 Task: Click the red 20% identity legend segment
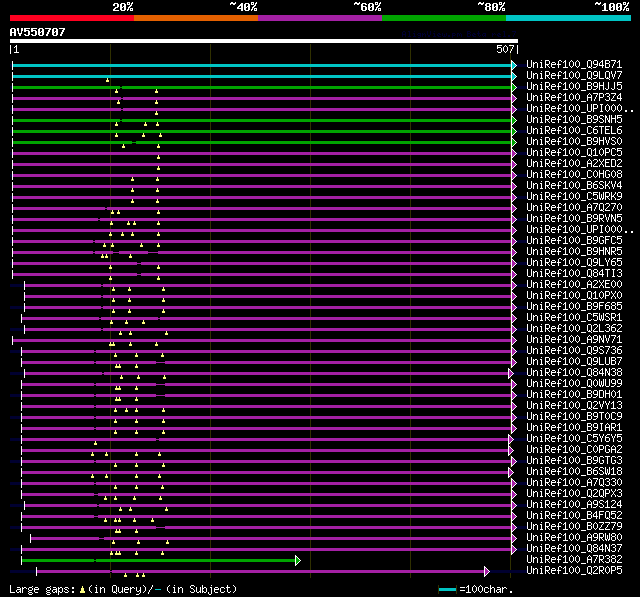pos(71,18)
